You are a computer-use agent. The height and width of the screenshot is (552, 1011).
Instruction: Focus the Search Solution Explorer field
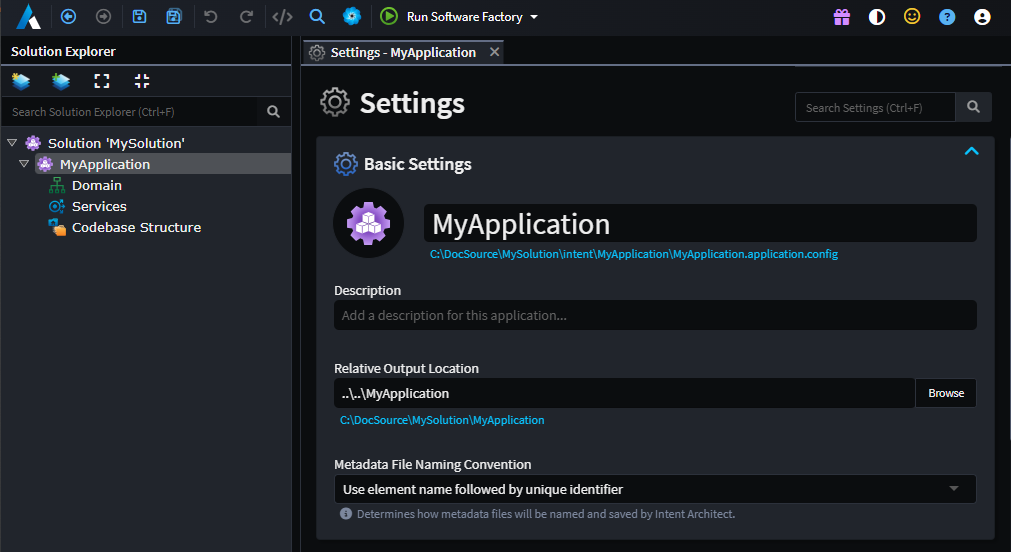131,112
